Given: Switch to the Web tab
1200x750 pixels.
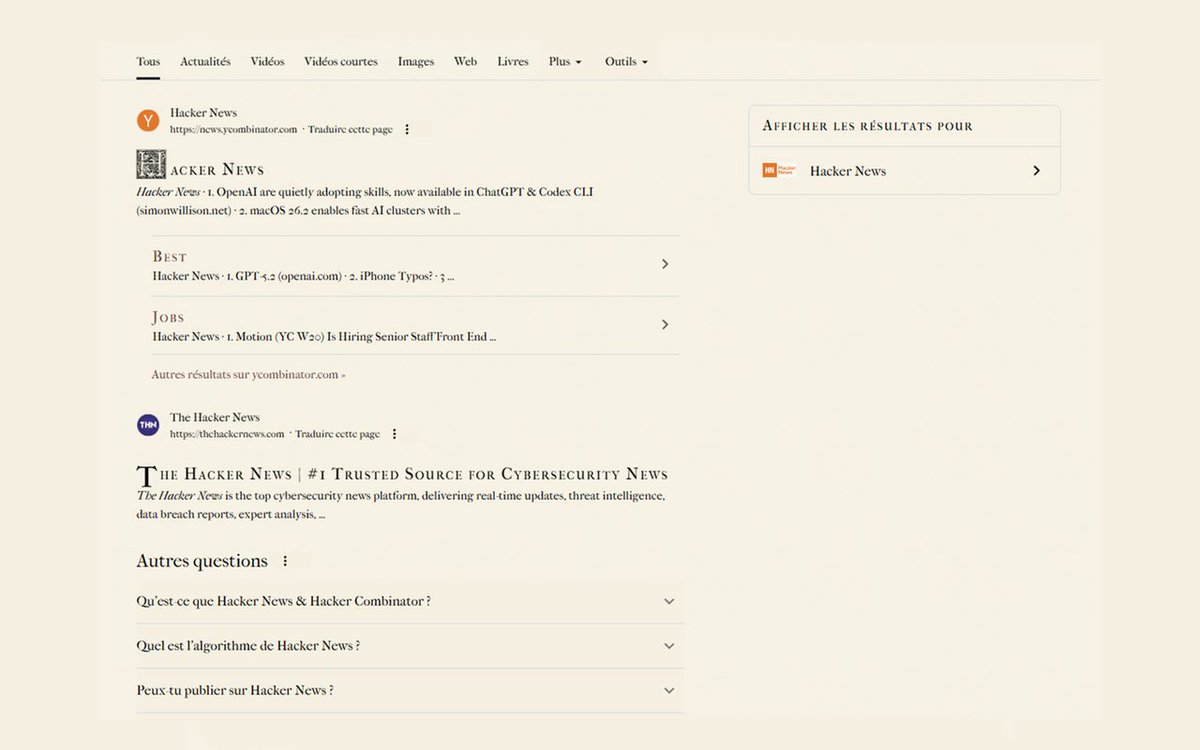Looking at the screenshot, I should click(465, 62).
